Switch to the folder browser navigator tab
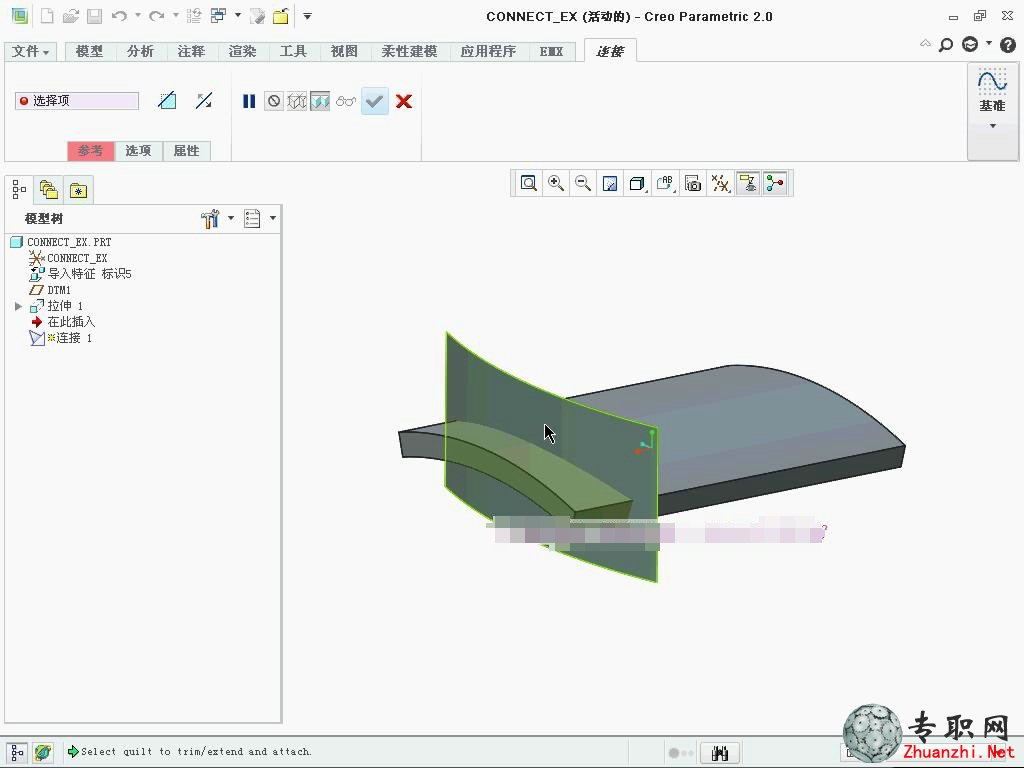 tap(49, 190)
